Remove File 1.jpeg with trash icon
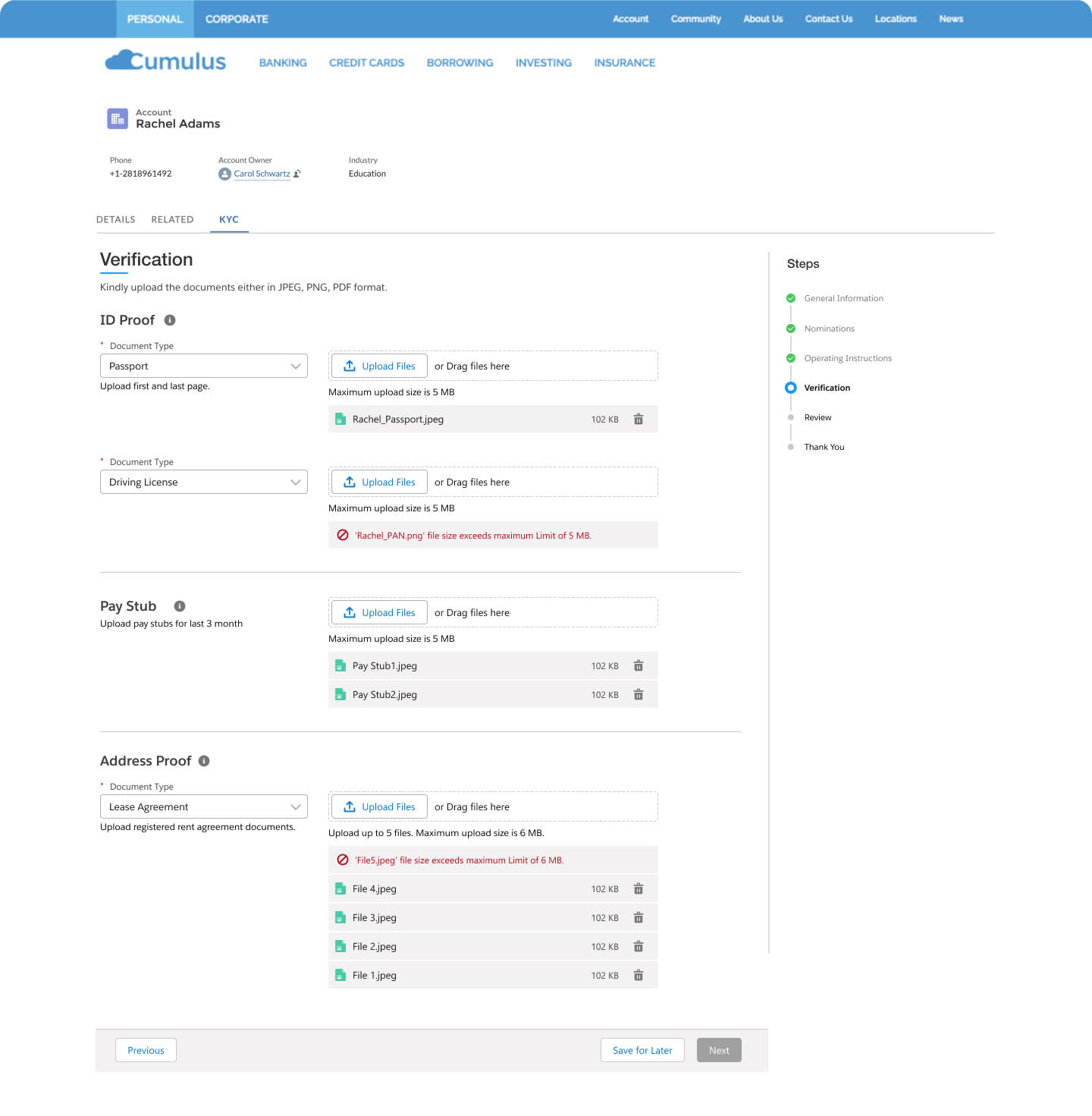 point(639,975)
